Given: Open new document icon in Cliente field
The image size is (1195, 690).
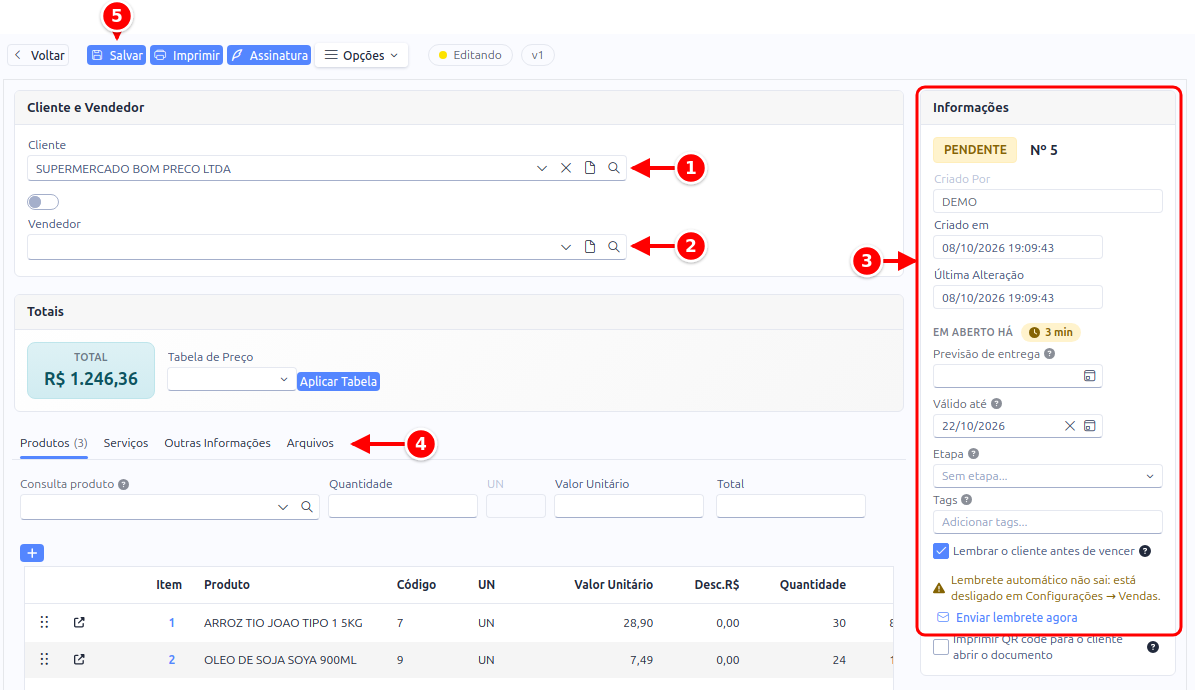Looking at the screenshot, I should pos(590,168).
